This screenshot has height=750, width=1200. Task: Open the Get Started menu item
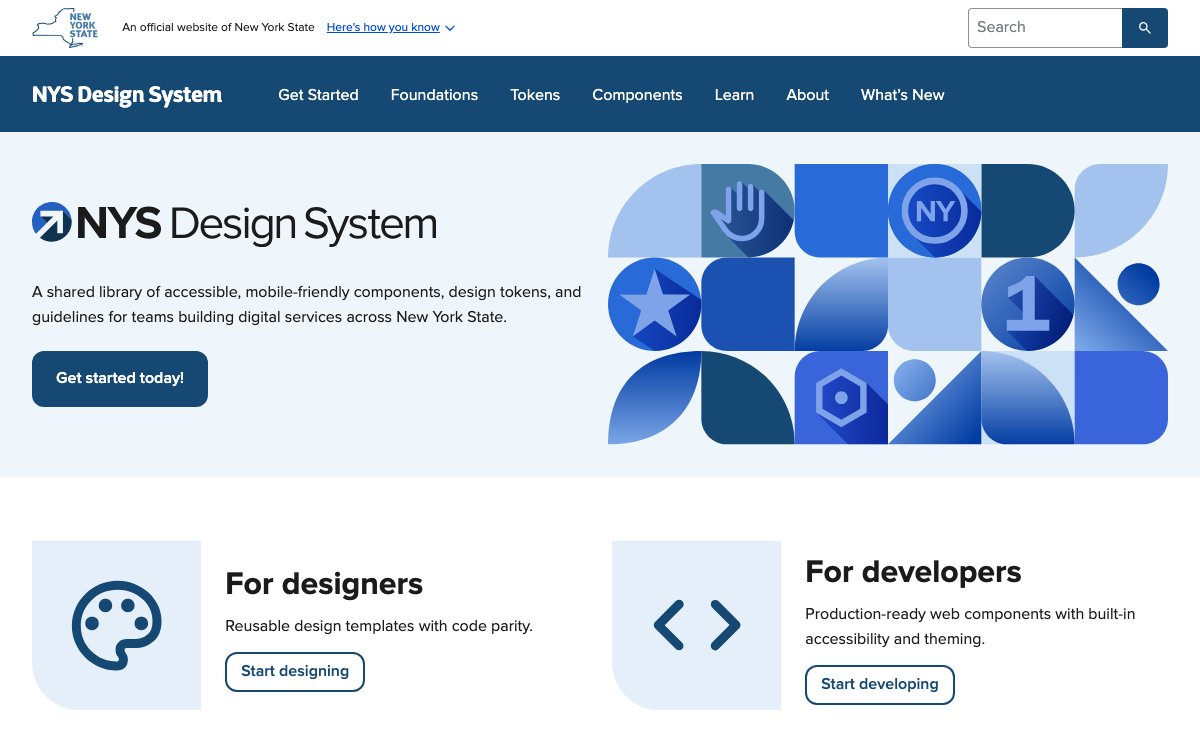(x=318, y=95)
